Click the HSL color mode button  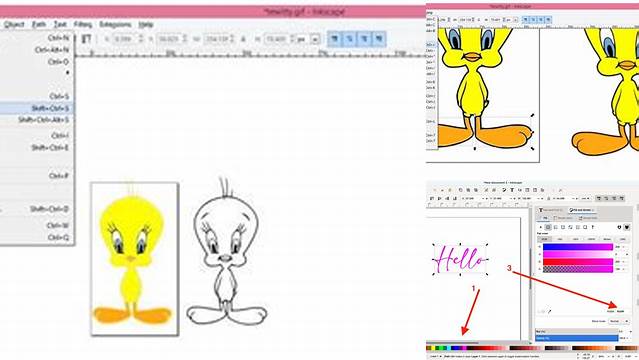560,239
